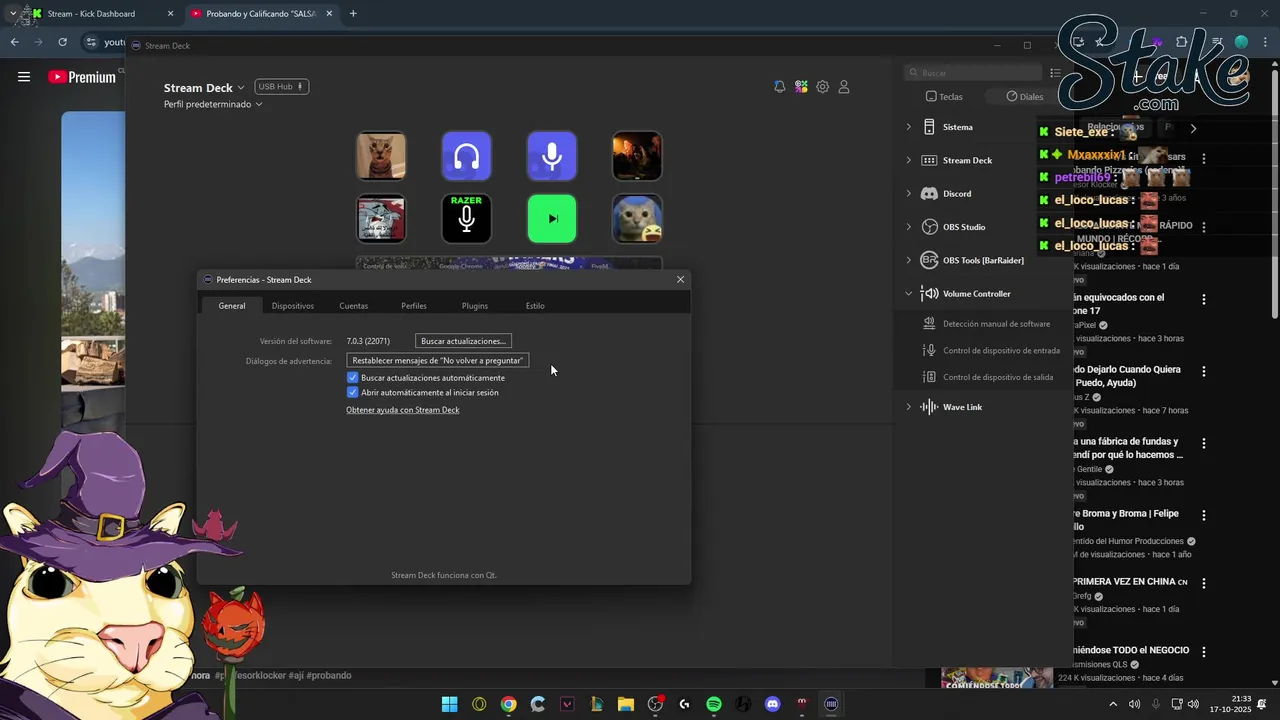Open the colorful Marketplace icon in Stream Deck
1280x720 pixels.
pos(801,87)
